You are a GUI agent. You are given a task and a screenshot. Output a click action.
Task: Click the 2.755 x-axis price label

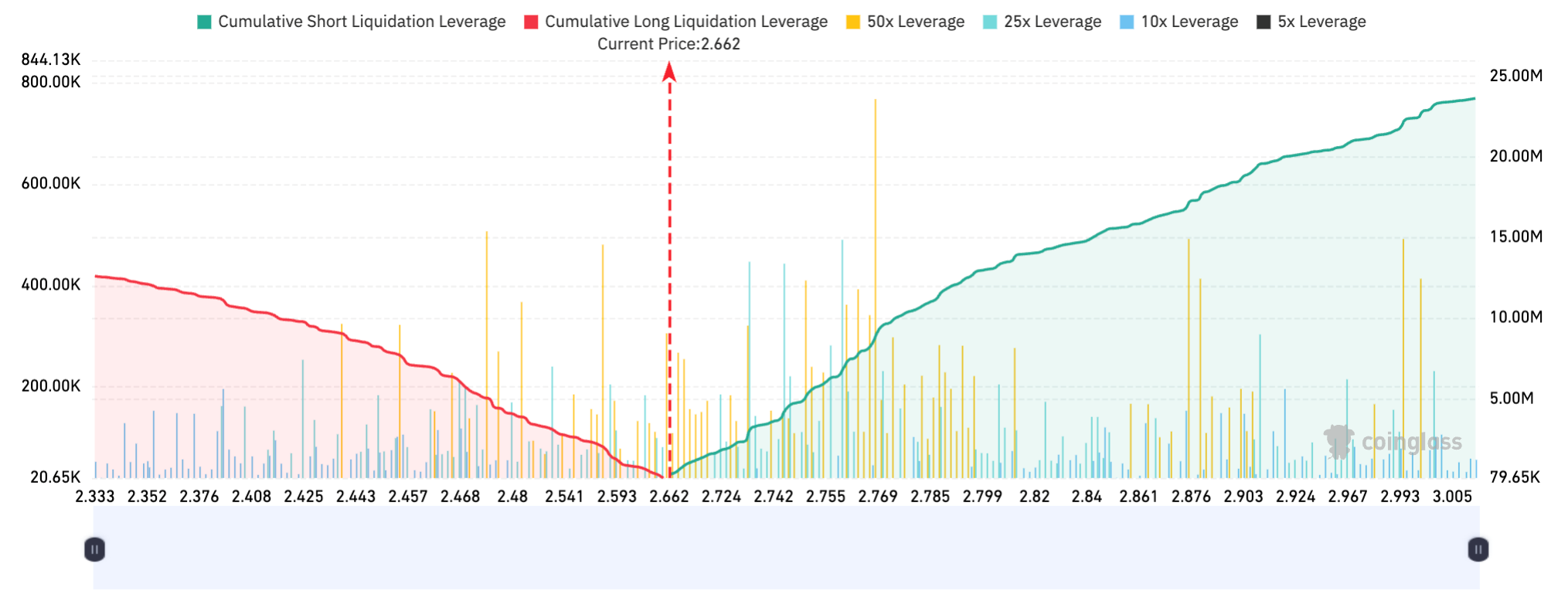point(826,496)
